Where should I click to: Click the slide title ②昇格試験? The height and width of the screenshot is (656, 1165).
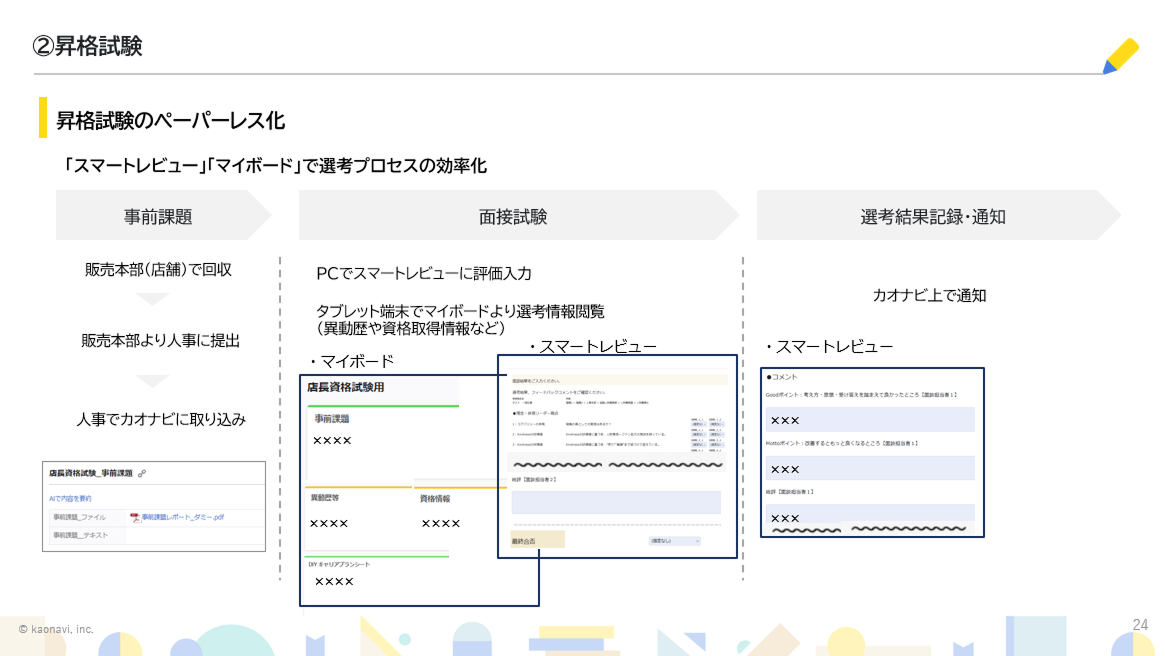click(88, 46)
